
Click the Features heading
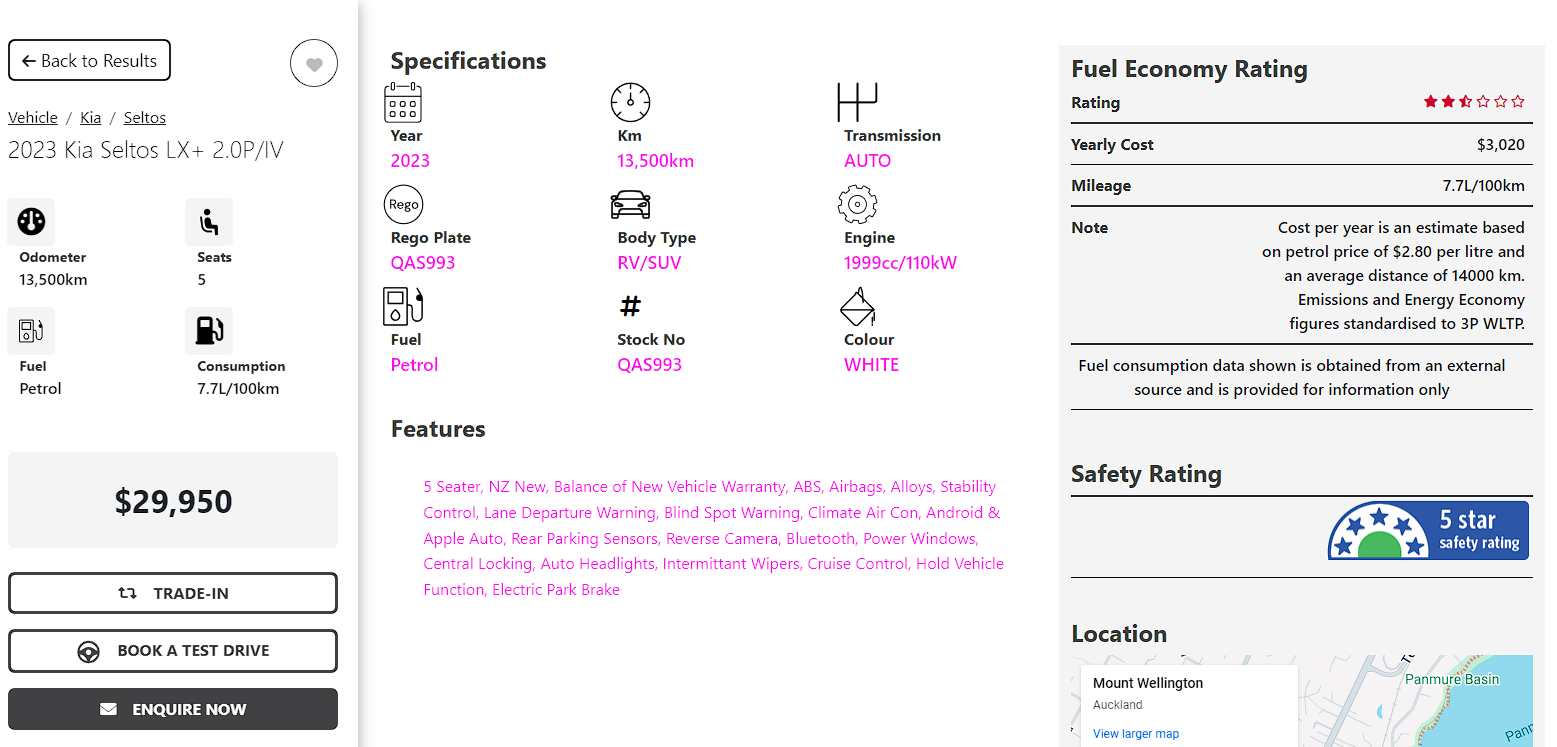tap(438, 429)
